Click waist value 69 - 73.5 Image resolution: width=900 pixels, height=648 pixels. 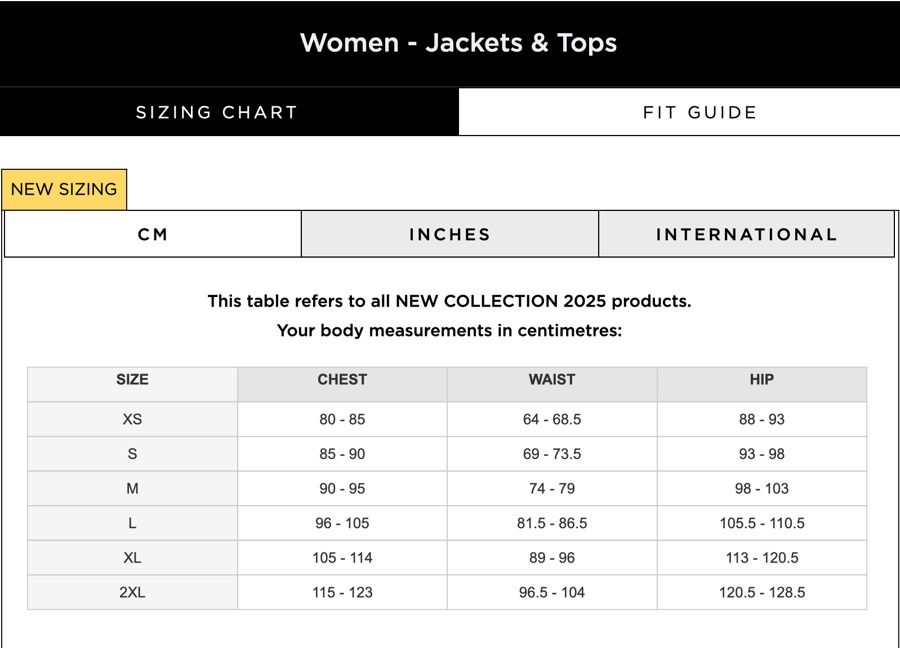(x=552, y=454)
